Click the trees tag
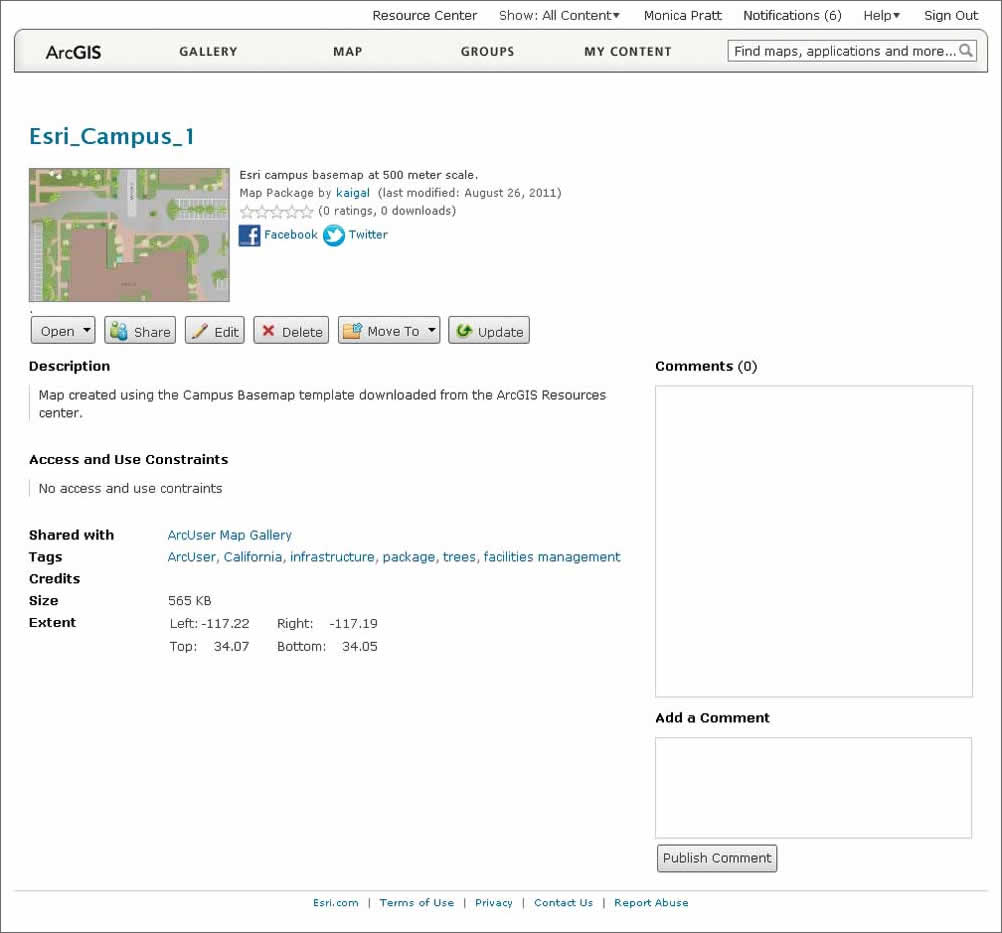1002x933 pixels. coord(459,557)
